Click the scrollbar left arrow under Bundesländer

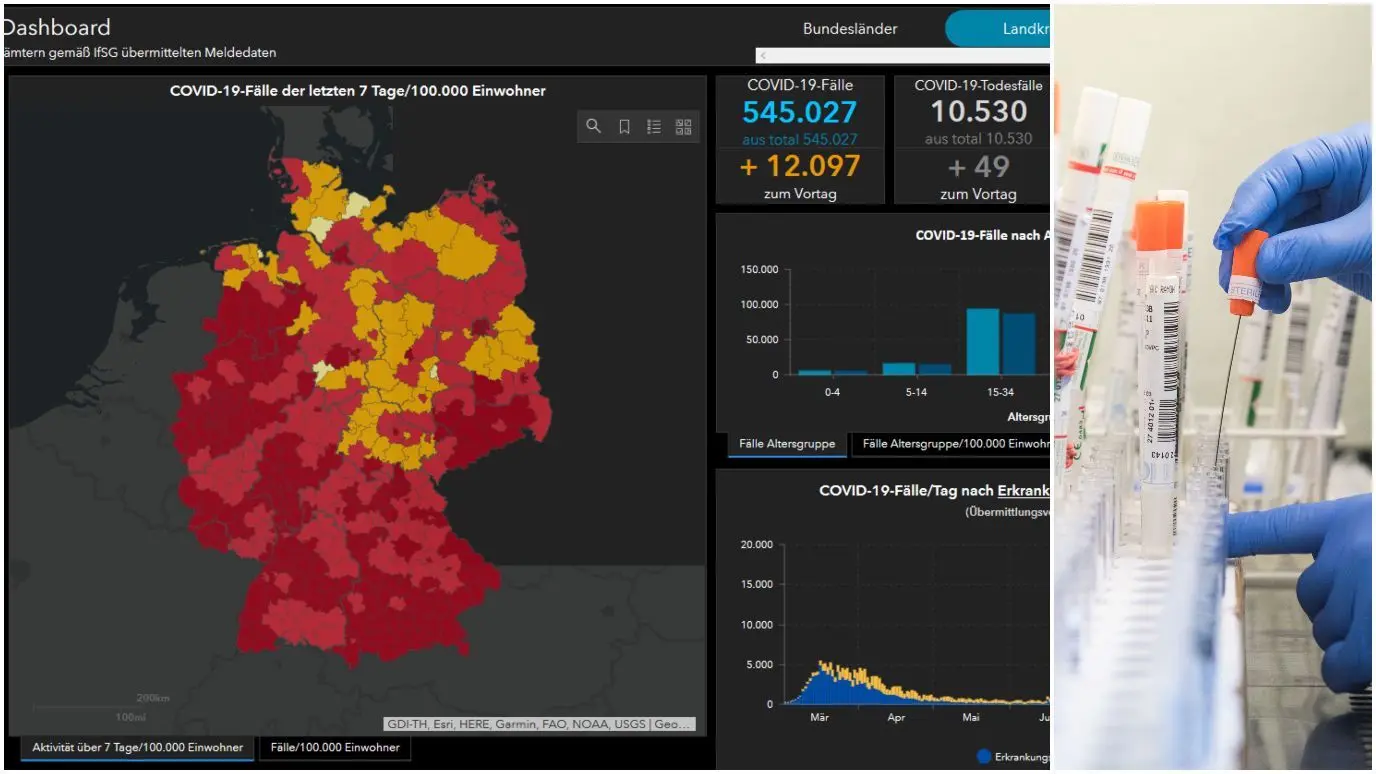(x=764, y=57)
